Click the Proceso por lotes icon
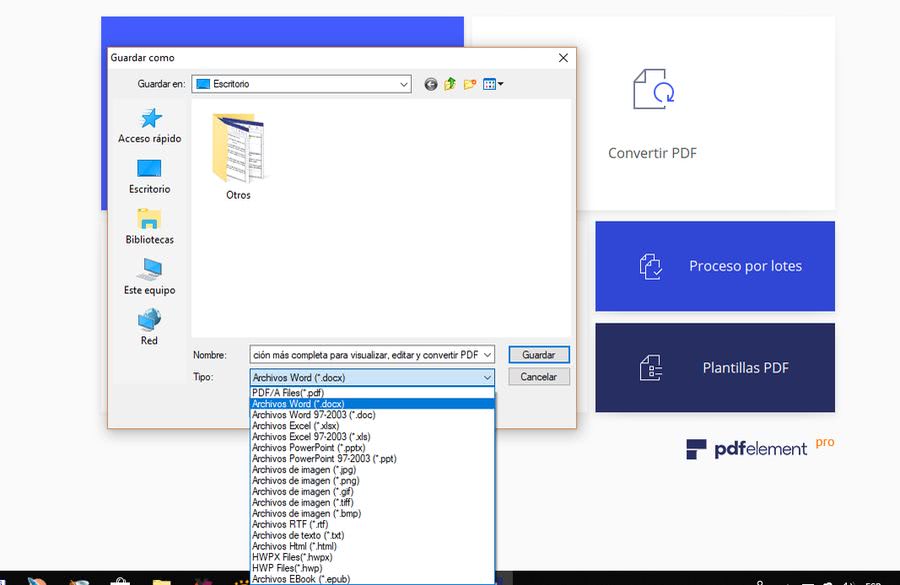 point(651,266)
